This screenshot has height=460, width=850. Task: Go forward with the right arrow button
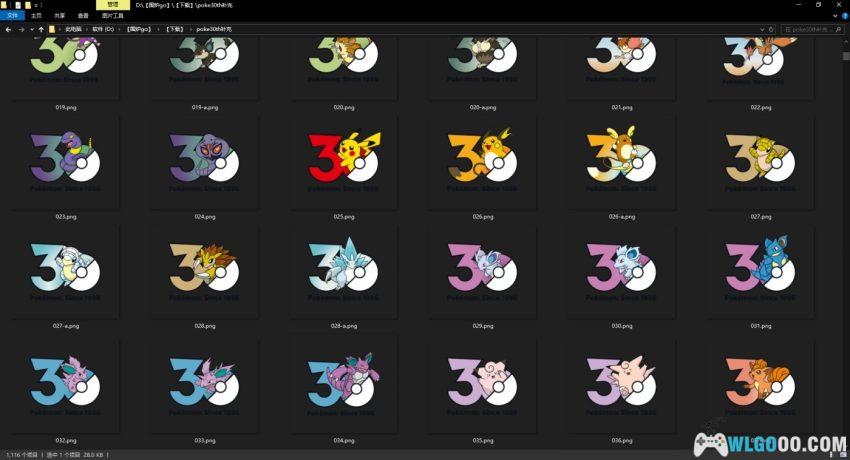[x=22, y=29]
